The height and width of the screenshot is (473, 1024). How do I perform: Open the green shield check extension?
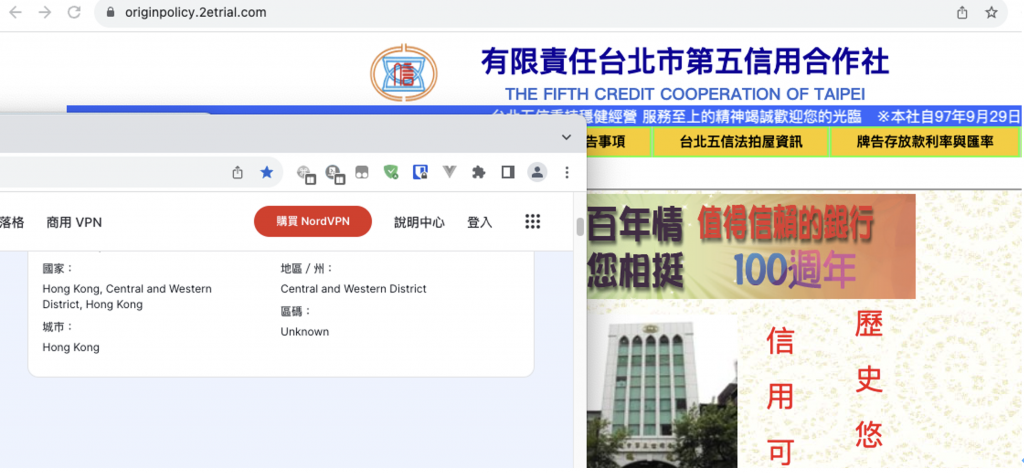(x=391, y=172)
